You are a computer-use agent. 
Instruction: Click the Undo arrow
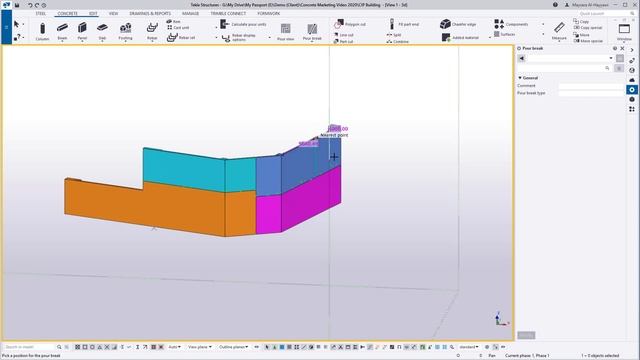click(30, 5)
